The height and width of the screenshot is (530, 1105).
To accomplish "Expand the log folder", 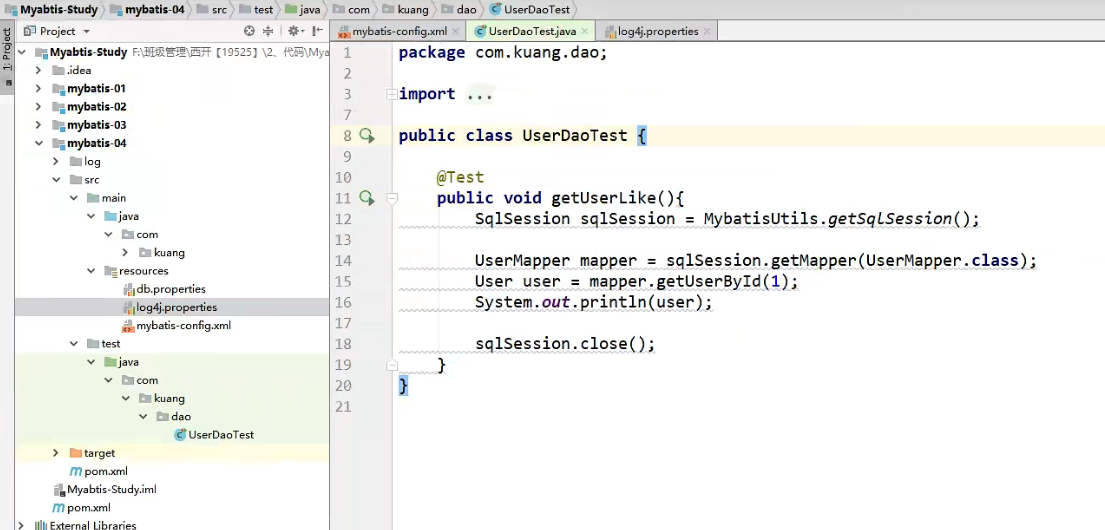I will click(x=56, y=161).
